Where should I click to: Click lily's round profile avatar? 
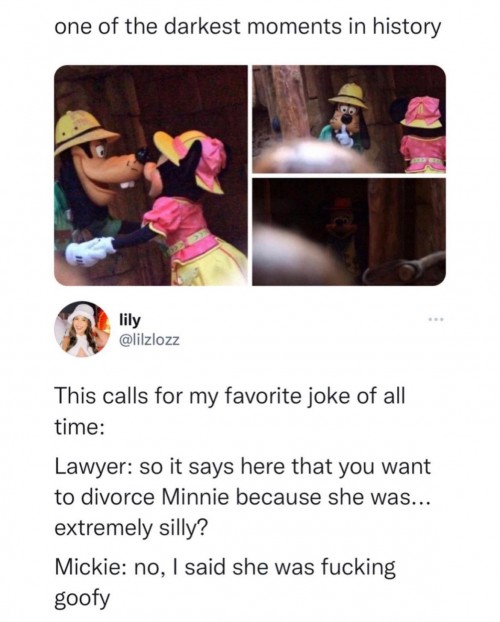[x=82, y=329]
